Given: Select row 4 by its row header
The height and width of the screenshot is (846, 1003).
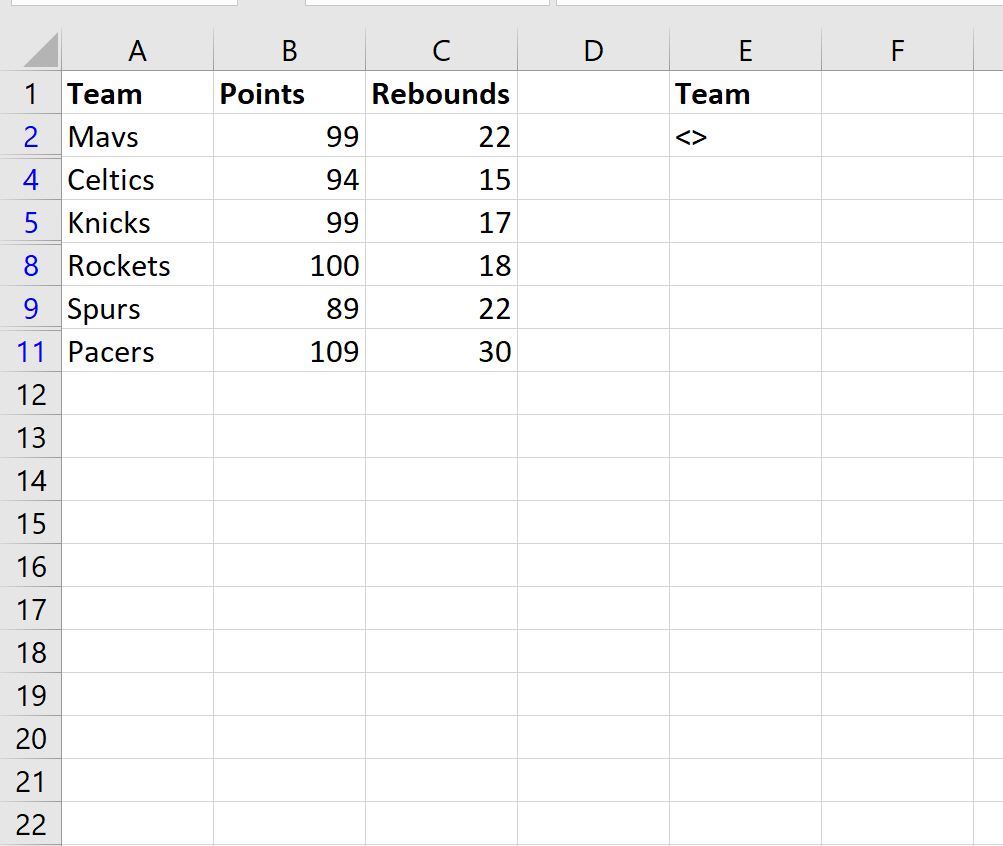Looking at the screenshot, I should (x=32, y=179).
